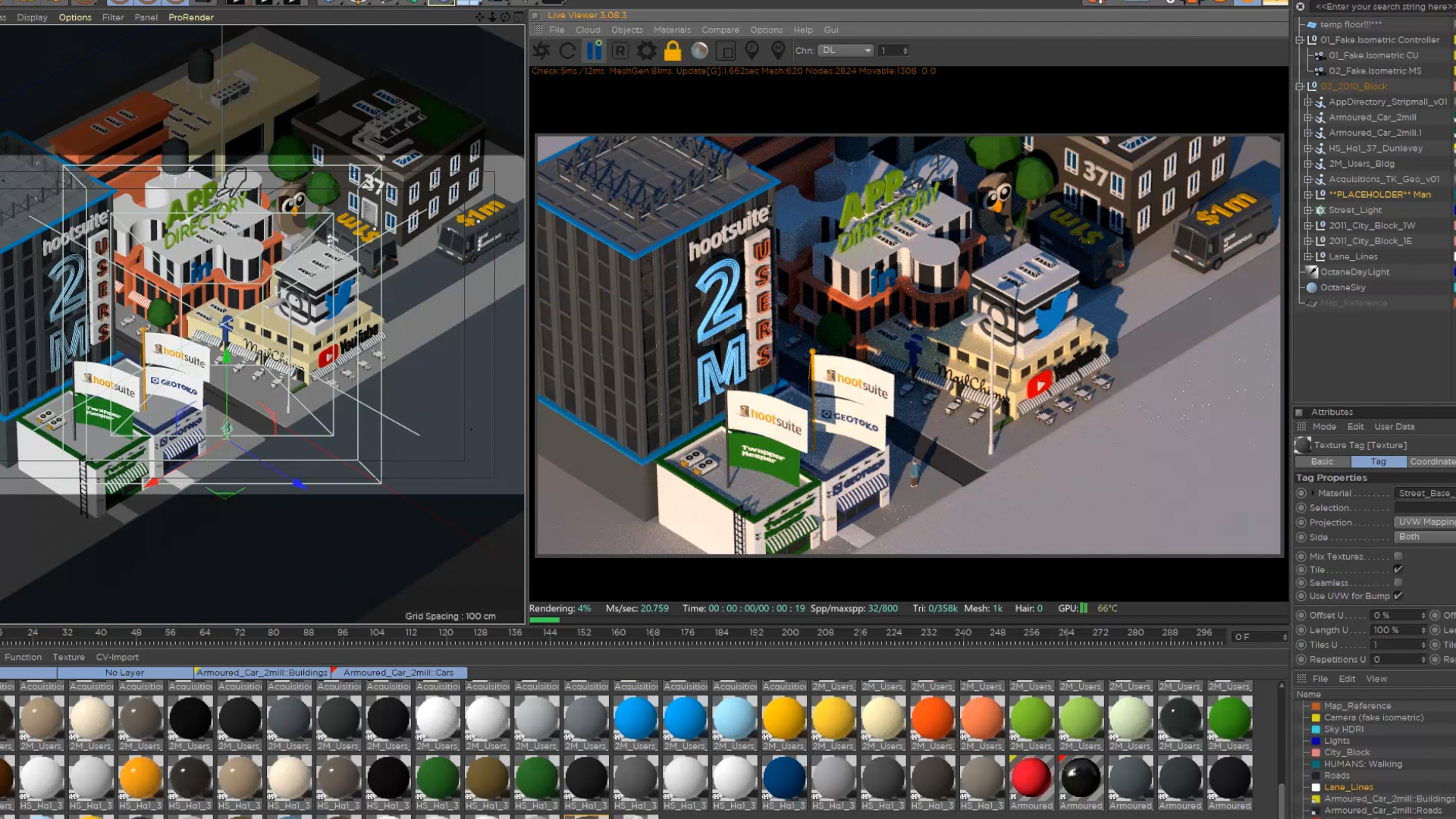Click the layer manager grip icon

pos(1301,679)
